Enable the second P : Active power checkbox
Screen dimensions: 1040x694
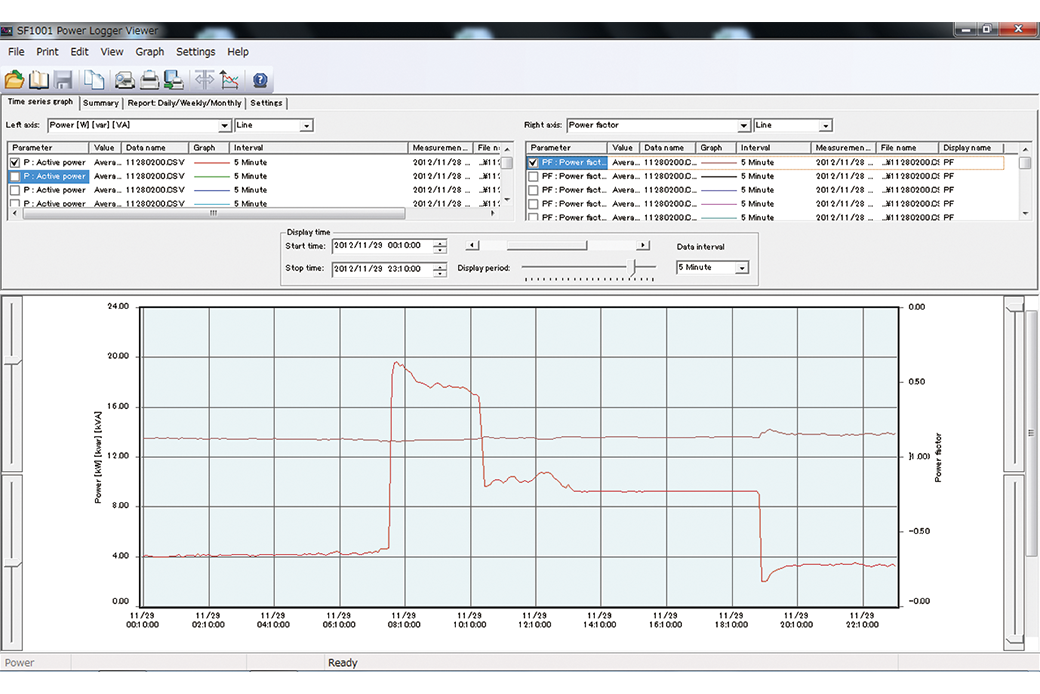(x=14, y=176)
